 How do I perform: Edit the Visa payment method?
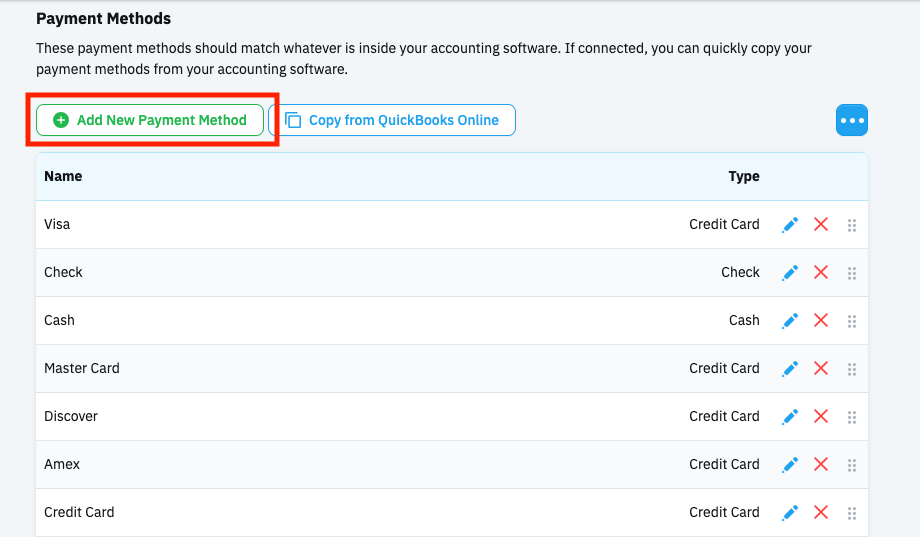790,225
